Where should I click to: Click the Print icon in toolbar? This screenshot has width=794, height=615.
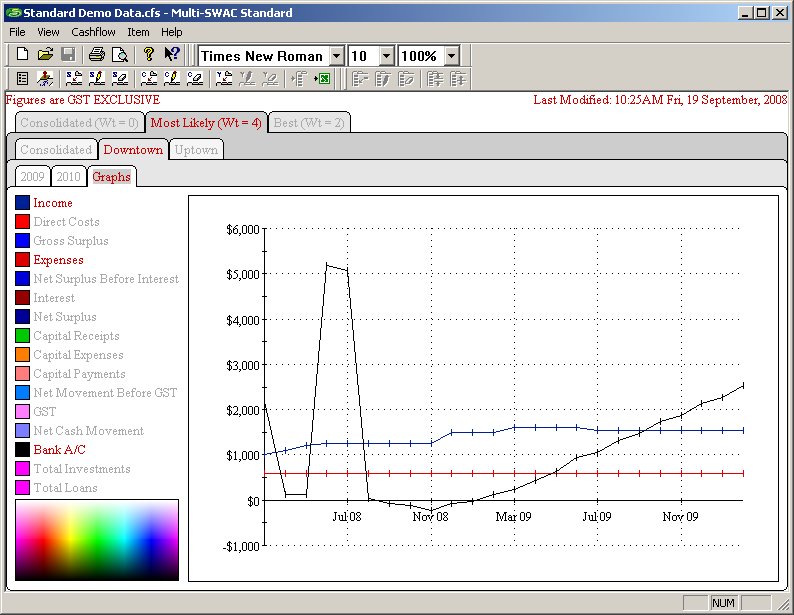coord(96,56)
